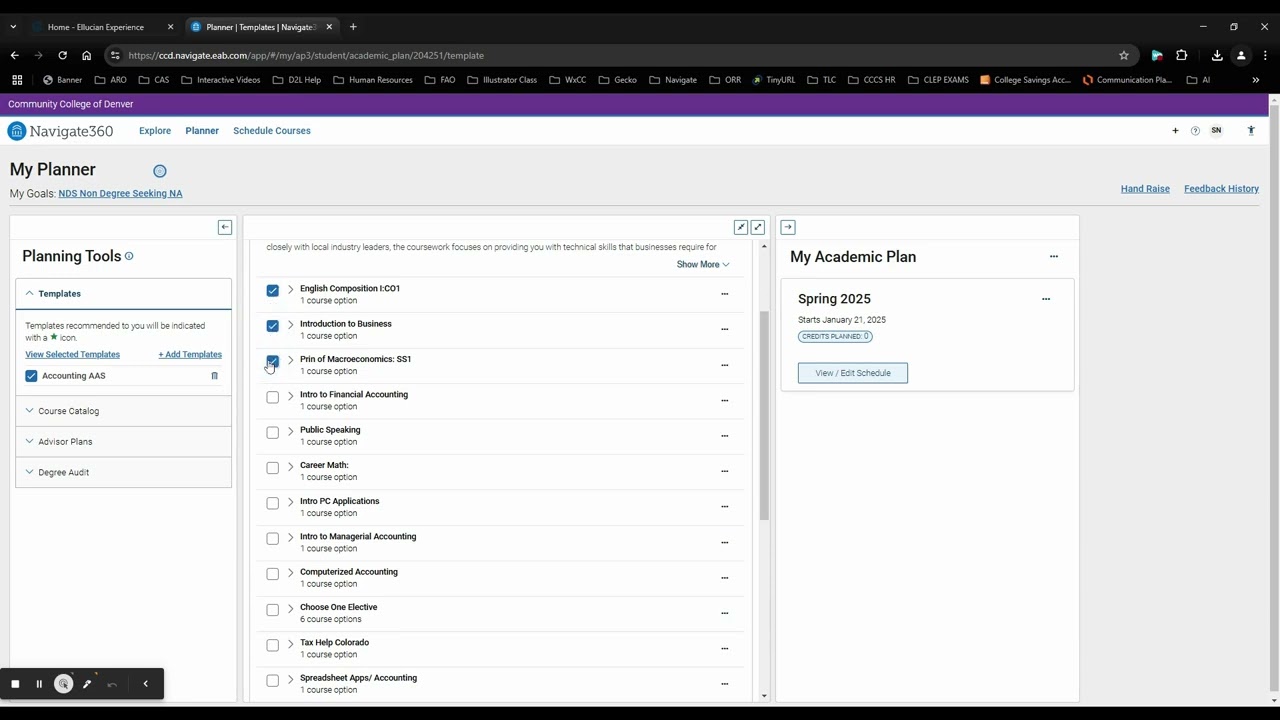The height and width of the screenshot is (720, 1280).
Task: Delete the Accounting AAS template with trash icon
Action: click(214, 376)
